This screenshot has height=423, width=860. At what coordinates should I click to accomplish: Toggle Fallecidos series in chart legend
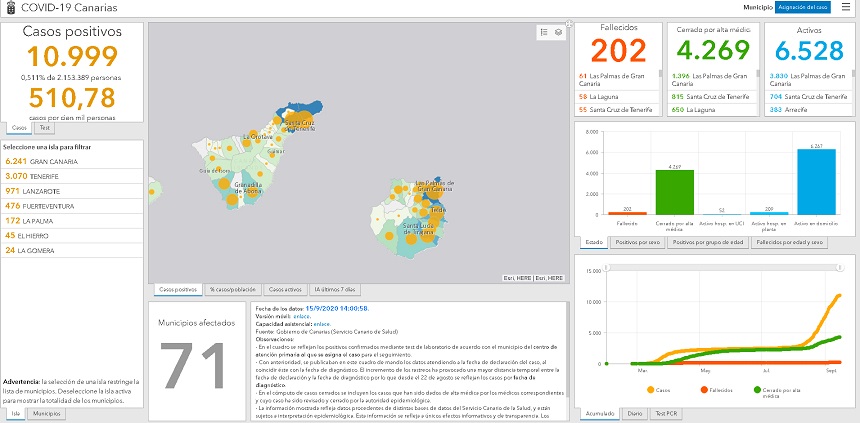[705, 388]
